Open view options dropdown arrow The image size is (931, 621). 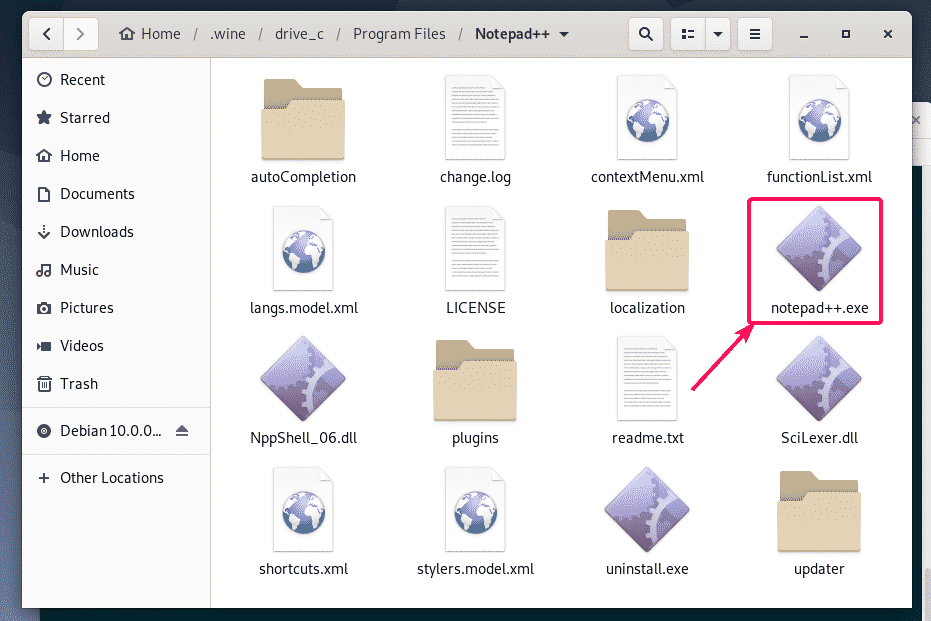point(718,34)
